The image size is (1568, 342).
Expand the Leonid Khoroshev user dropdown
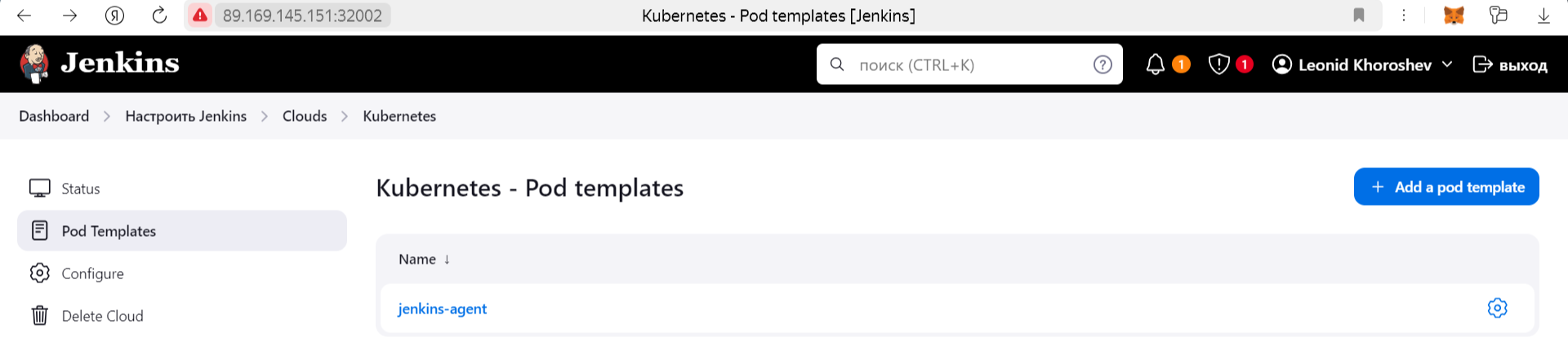click(x=1447, y=64)
